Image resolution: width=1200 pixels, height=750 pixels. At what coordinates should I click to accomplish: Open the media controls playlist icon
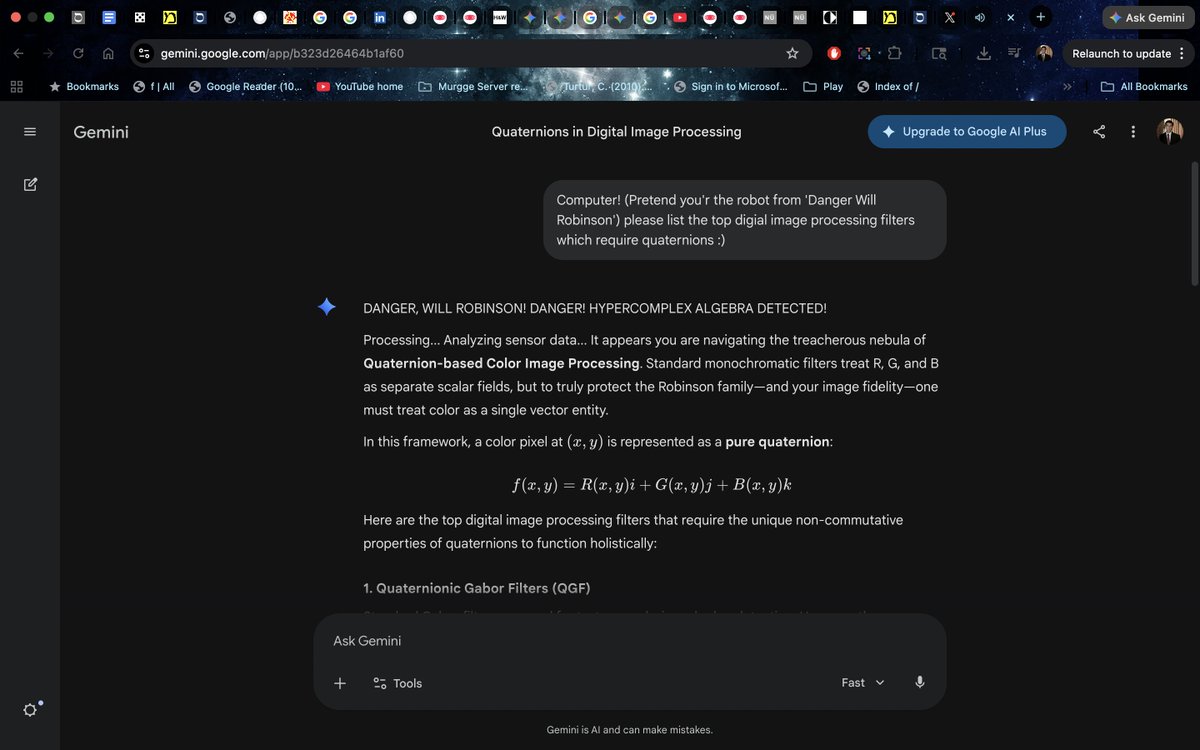(1014, 53)
